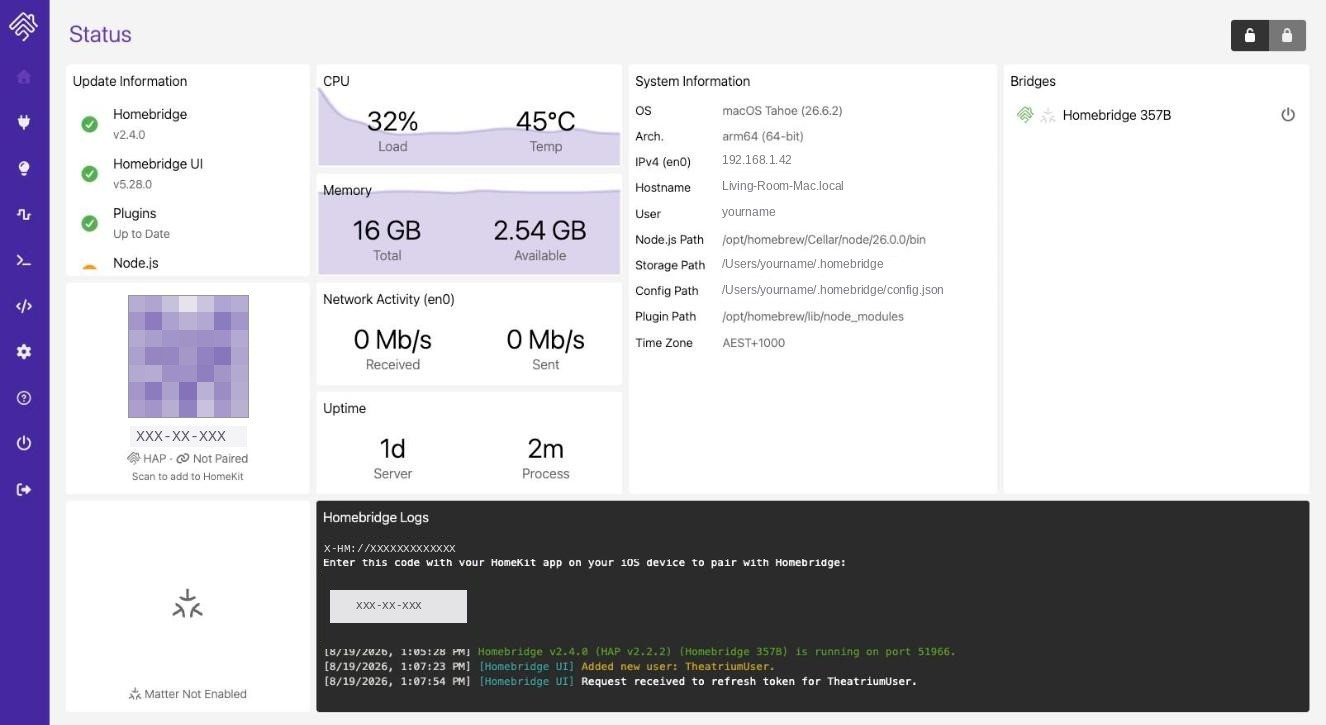Image resolution: width=1326 pixels, height=725 pixels.
Task: Click the Node.js orange status icon
Action: (x=89, y=268)
